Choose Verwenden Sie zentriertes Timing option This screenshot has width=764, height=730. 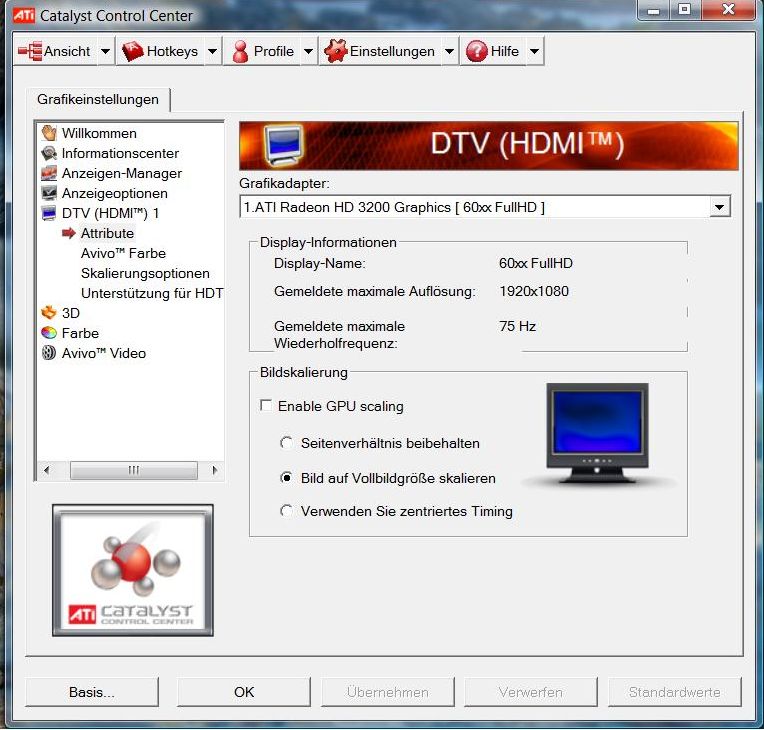pyautogui.click(x=287, y=511)
